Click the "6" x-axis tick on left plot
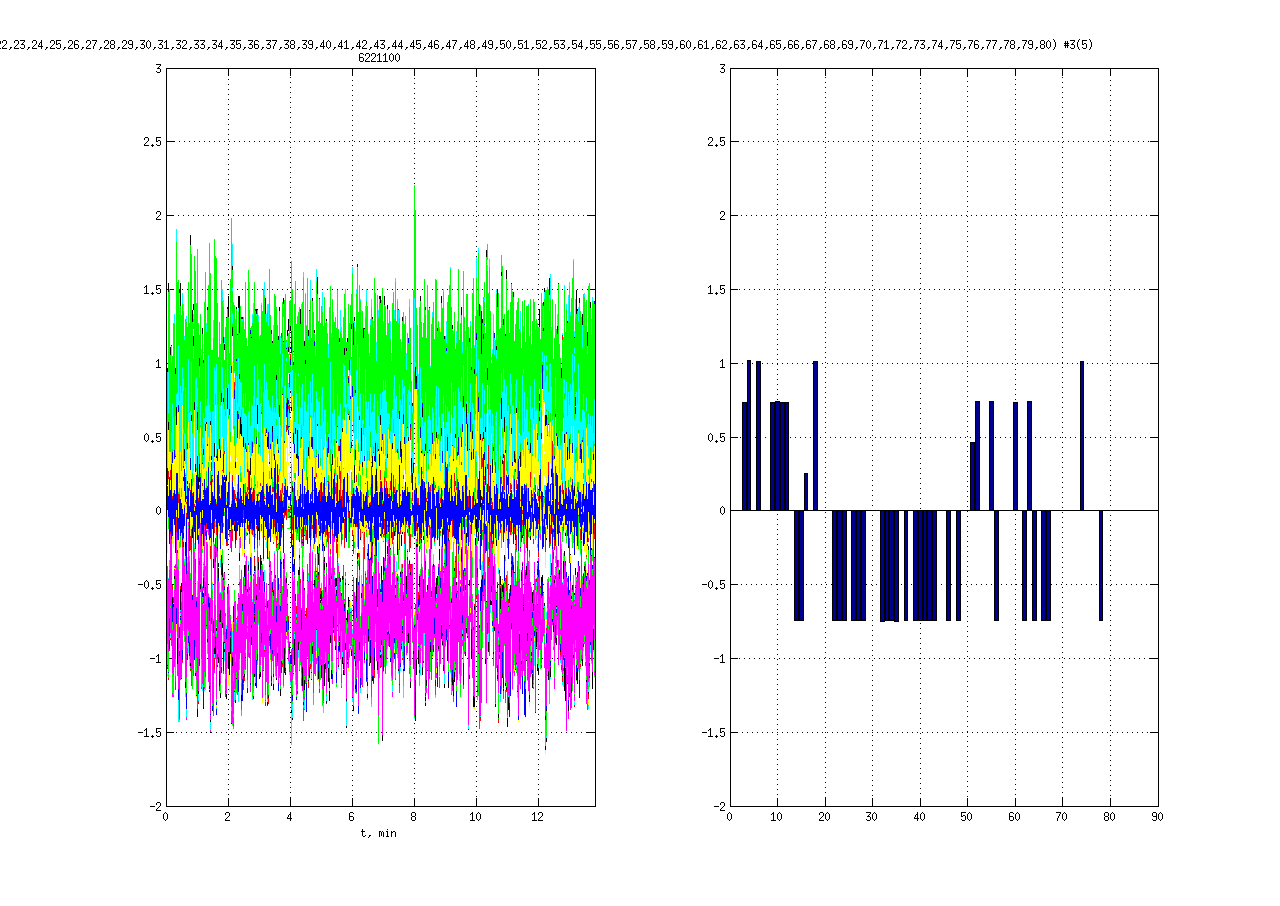This screenshot has height=906, width=1280. [x=352, y=817]
